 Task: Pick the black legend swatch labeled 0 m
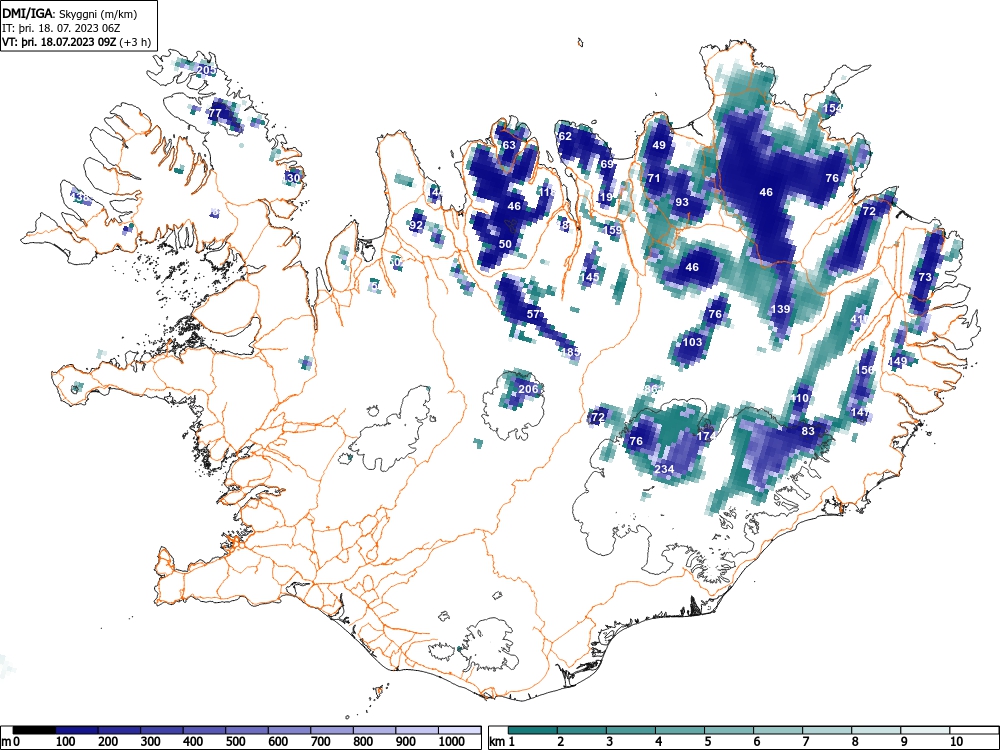click(34, 730)
